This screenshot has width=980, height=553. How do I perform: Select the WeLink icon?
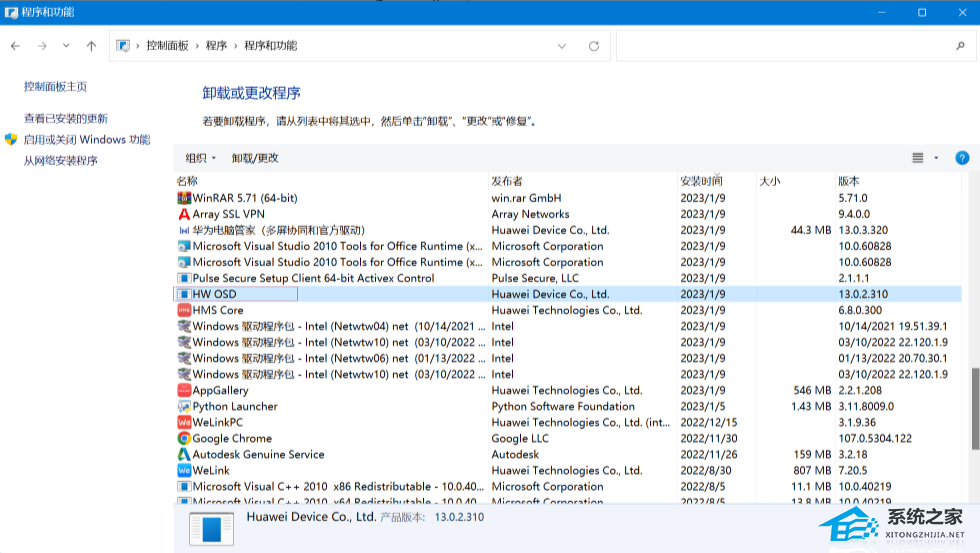coord(184,471)
